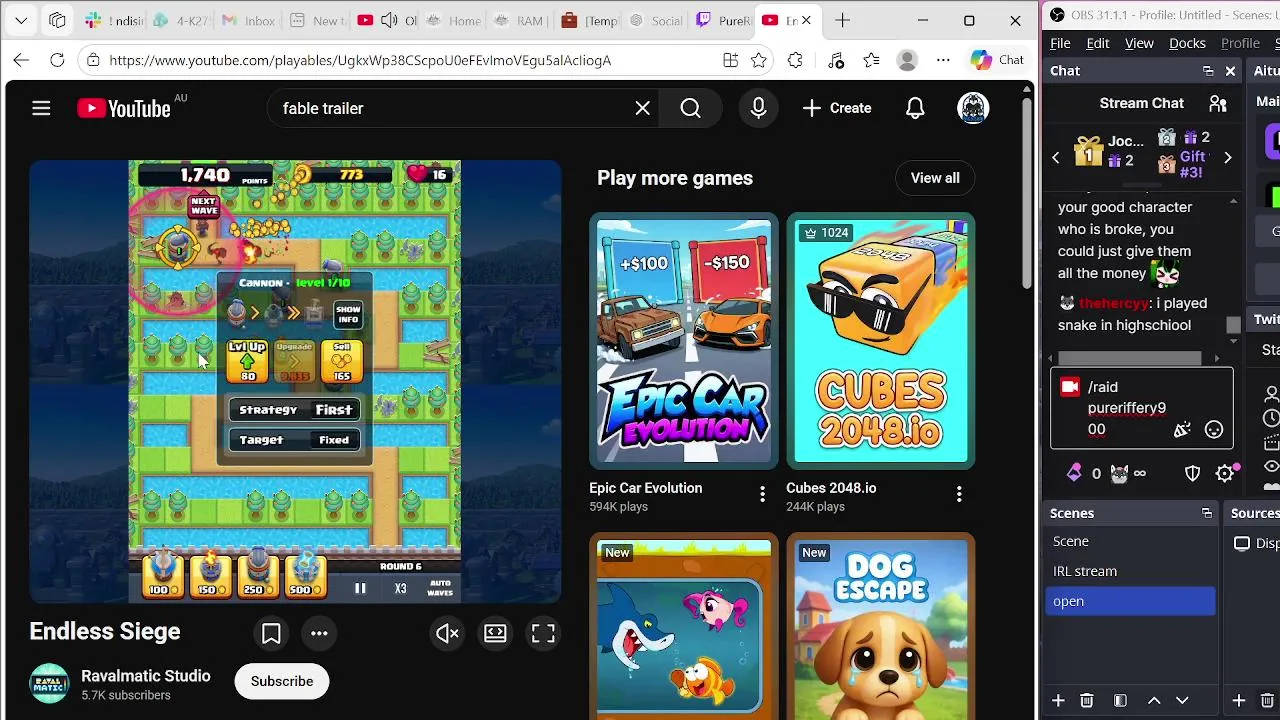
Task: Sell the cannon for 165
Action: pyautogui.click(x=342, y=361)
